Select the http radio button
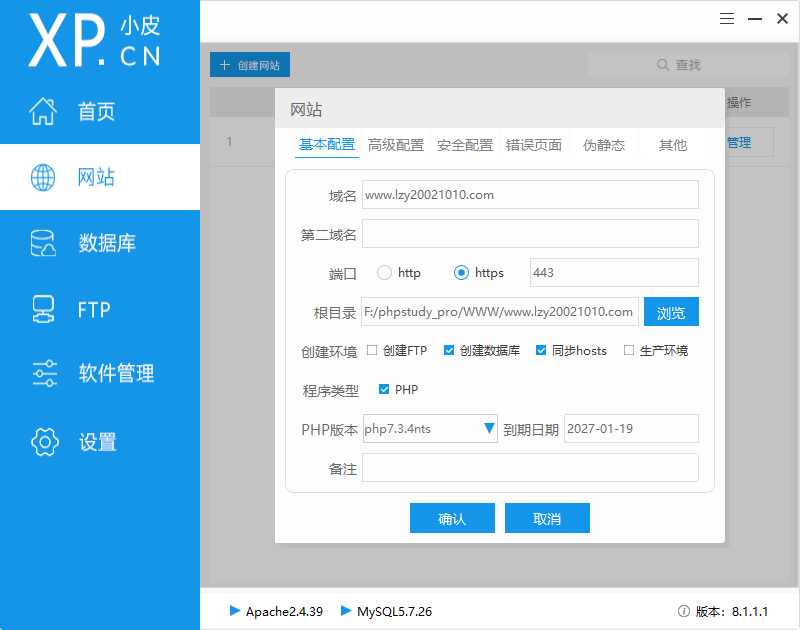The height and width of the screenshot is (630, 800). coord(384,272)
